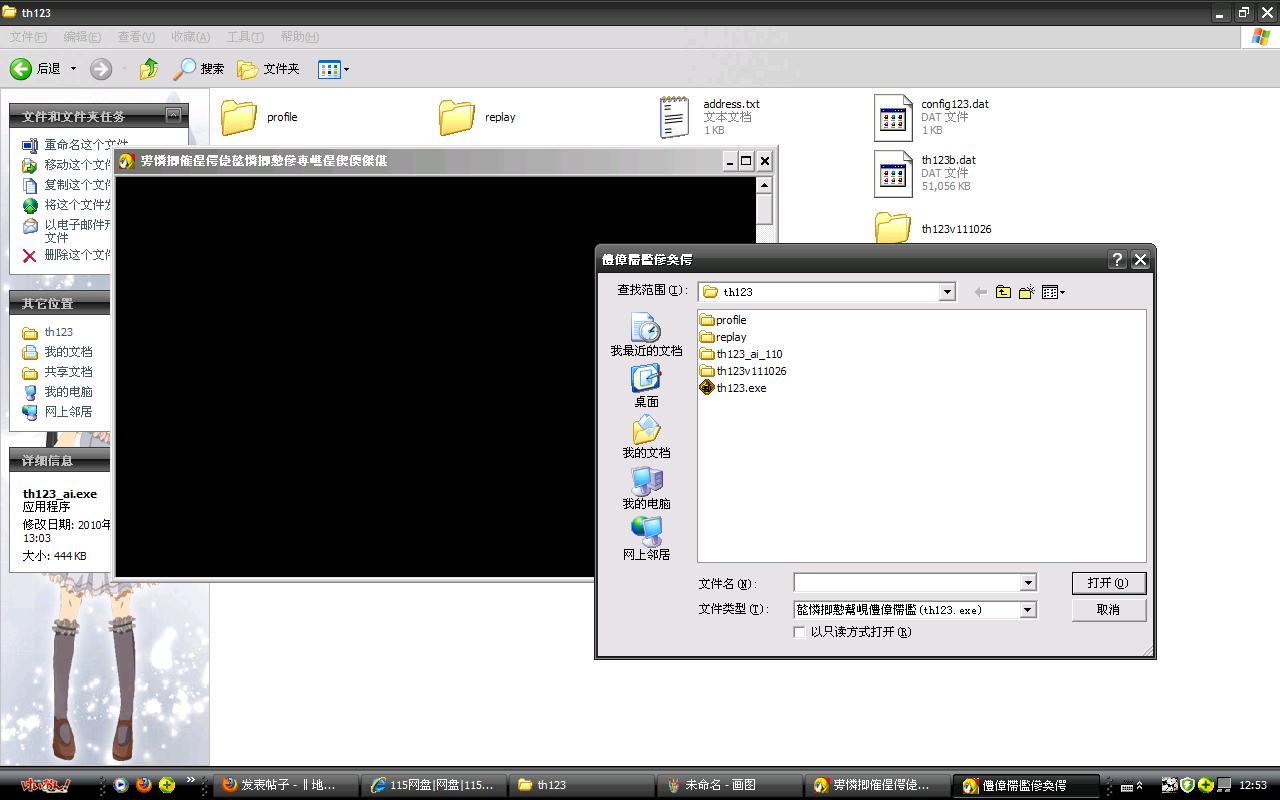Click the Up One Level folder icon
The image size is (1280, 800).
coord(1003,292)
